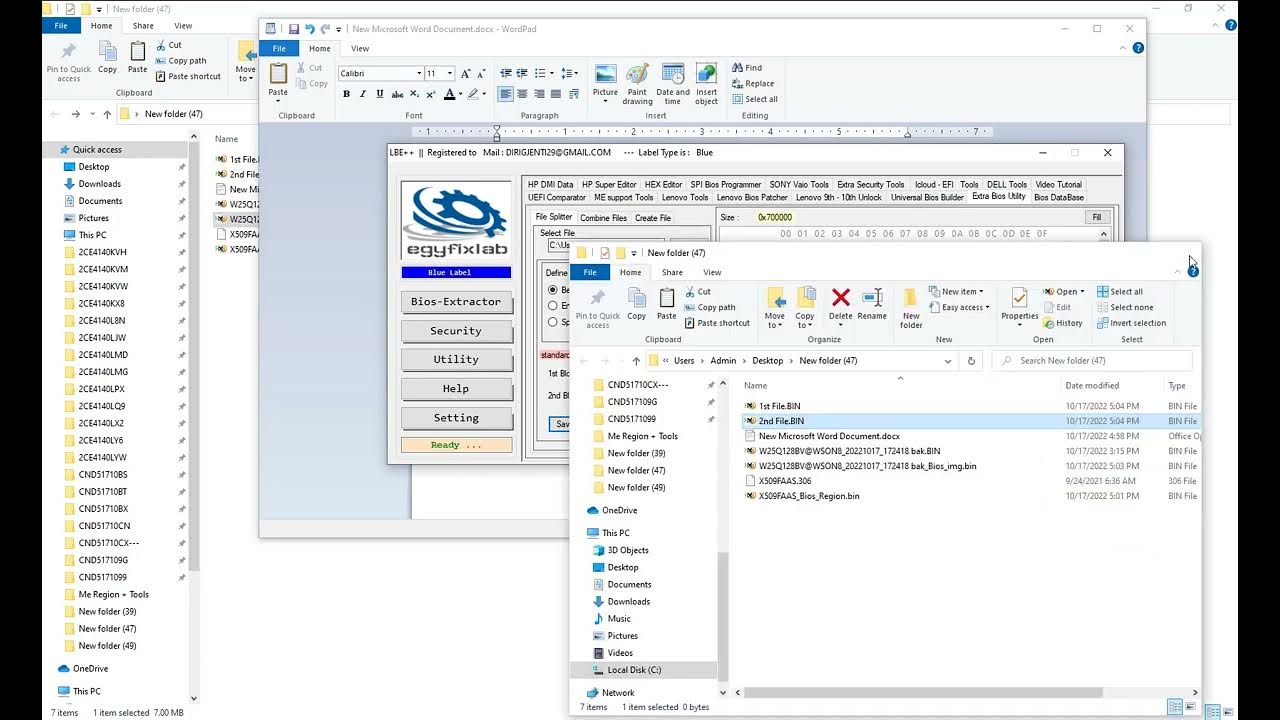Click Utility button in LBE++ sidebar
The image size is (1280, 720).
tap(456, 360)
